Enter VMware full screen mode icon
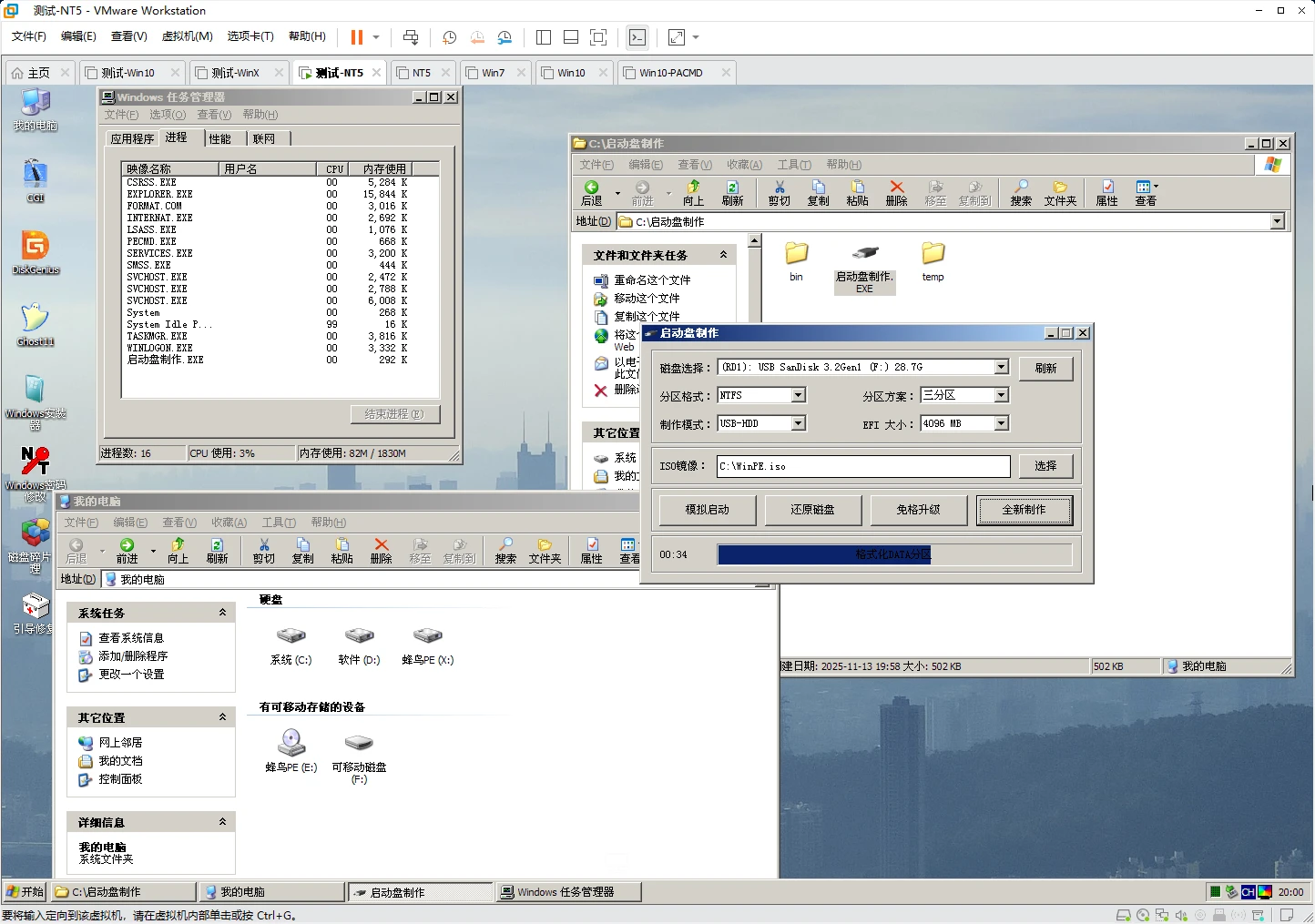The height and width of the screenshot is (924, 1315). 598,37
